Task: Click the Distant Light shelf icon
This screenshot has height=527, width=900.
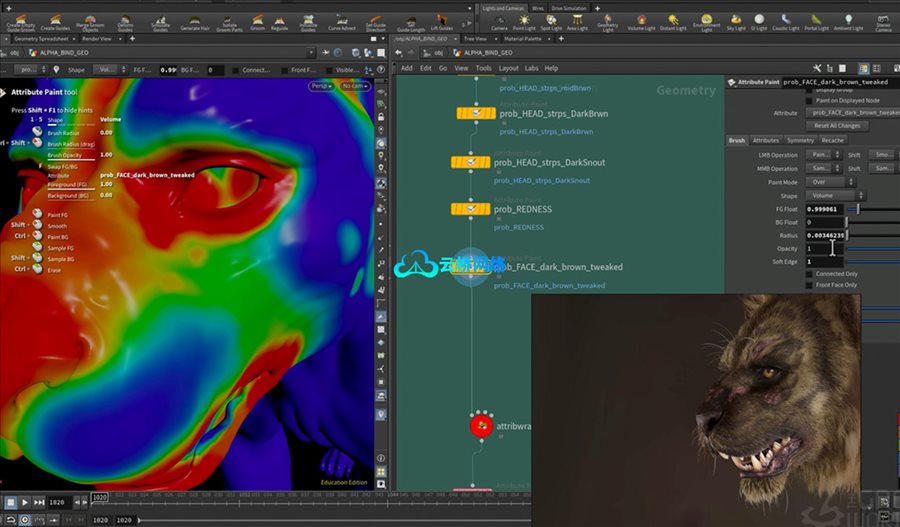Action: (x=673, y=22)
